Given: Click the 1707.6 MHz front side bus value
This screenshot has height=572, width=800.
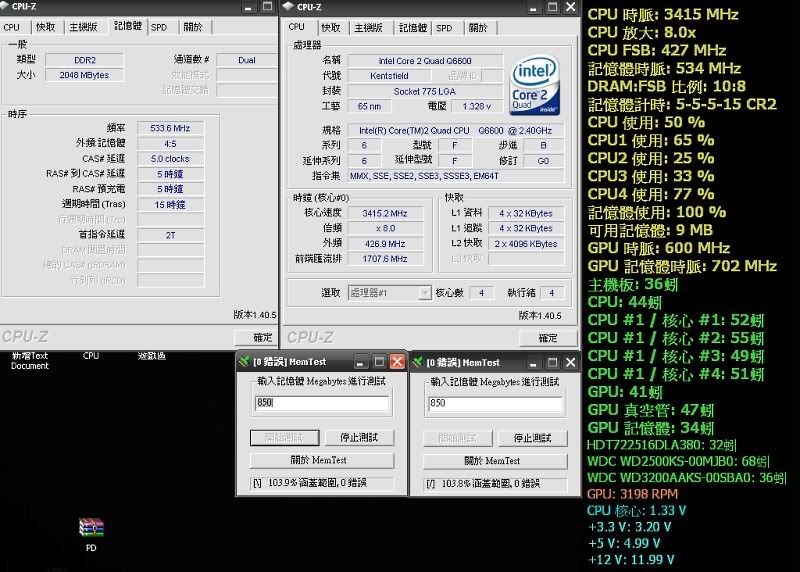Looking at the screenshot, I should (x=385, y=259).
